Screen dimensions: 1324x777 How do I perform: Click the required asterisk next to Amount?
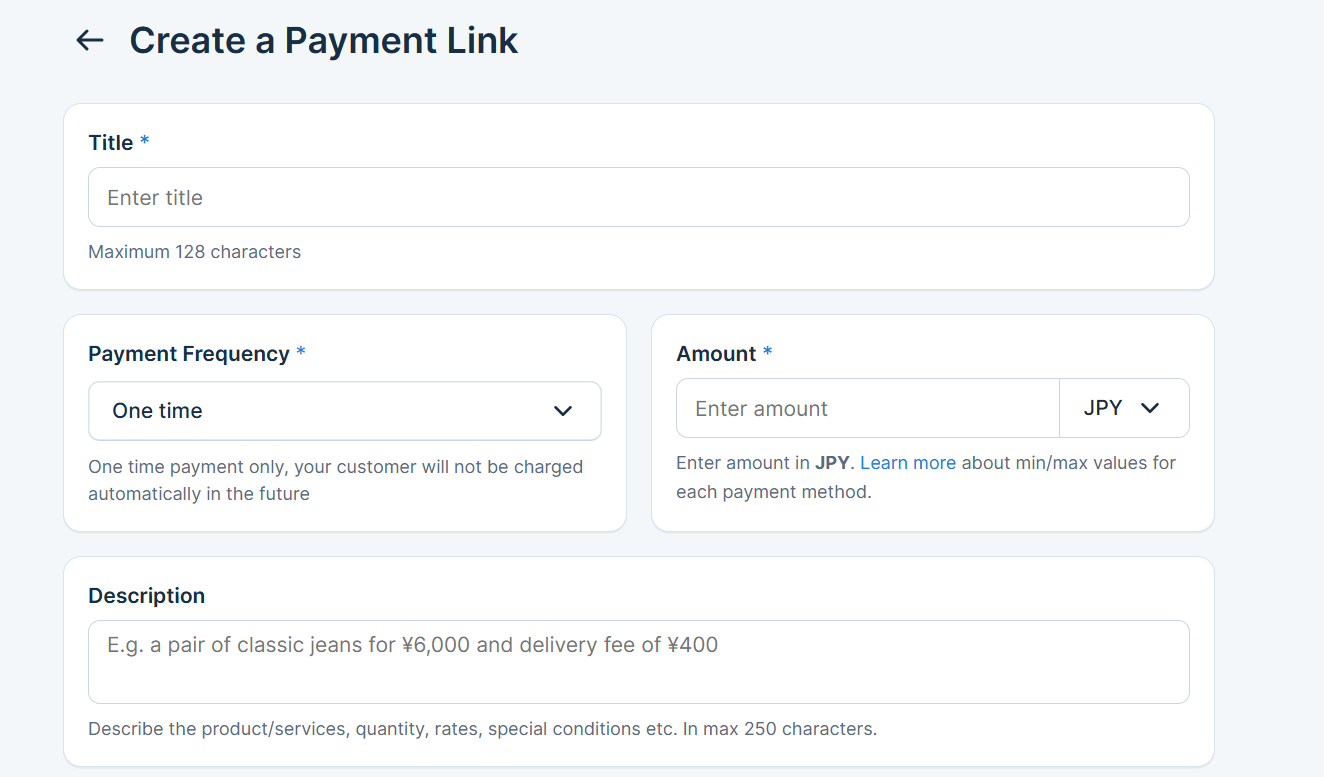tap(768, 353)
